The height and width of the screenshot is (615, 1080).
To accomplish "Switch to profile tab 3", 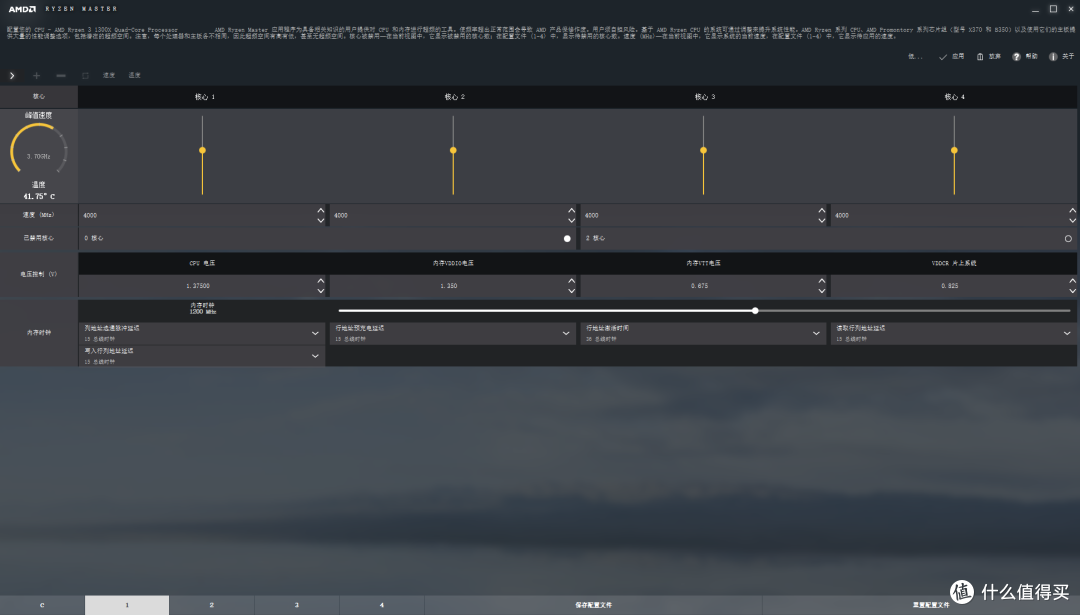I will (297, 605).
